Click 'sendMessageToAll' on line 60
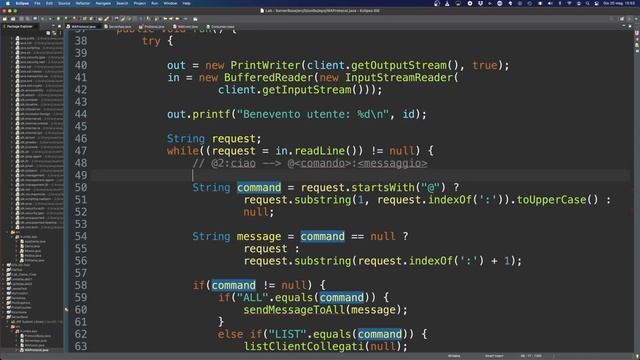This screenshot has width=640, height=360. pyautogui.click(x=294, y=310)
